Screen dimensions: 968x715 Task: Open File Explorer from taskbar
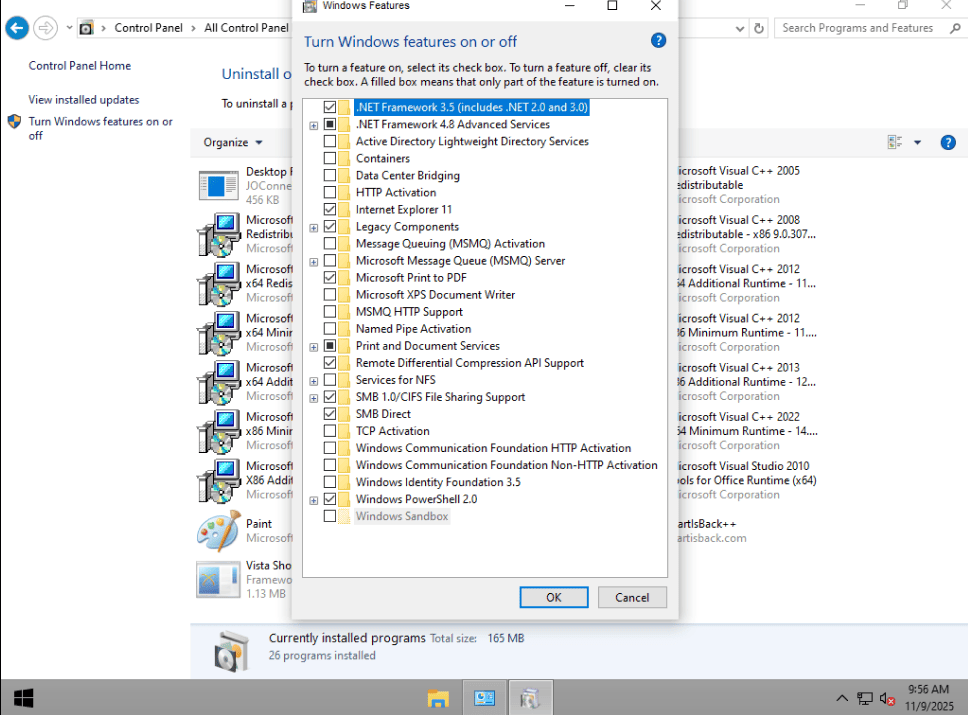tap(438, 698)
